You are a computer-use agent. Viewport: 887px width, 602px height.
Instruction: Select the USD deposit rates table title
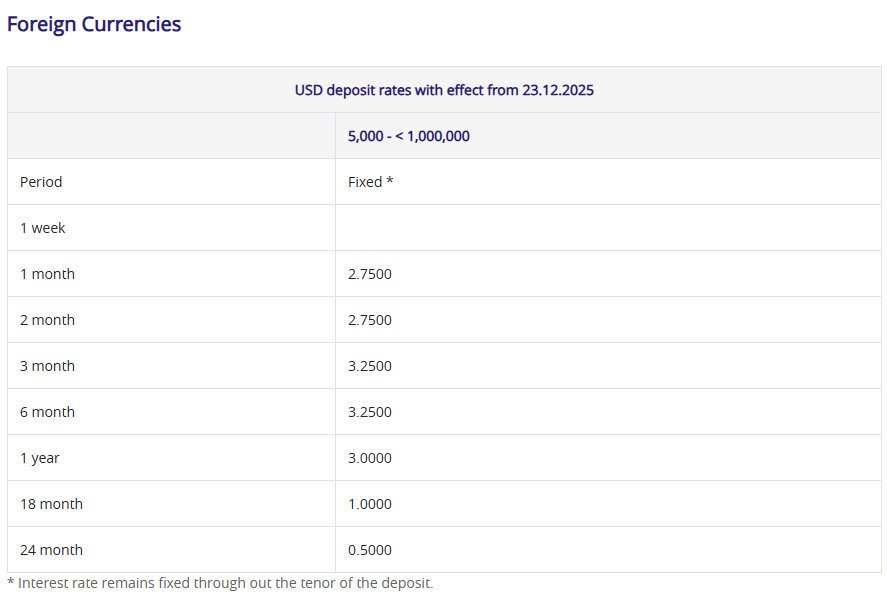[x=444, y=90]
